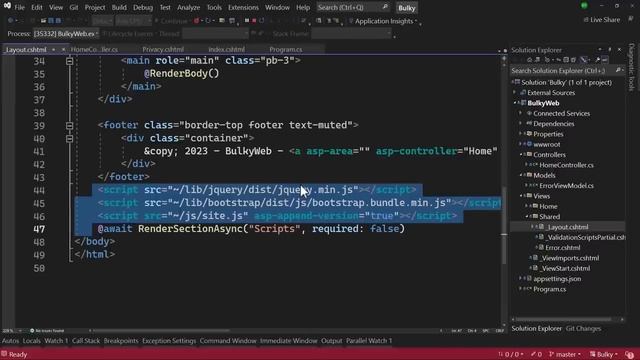Image resolution: width=640 pixels, height=360 pixels.
Task: Collapse the Controllers folder
Action: coord(522,155)
